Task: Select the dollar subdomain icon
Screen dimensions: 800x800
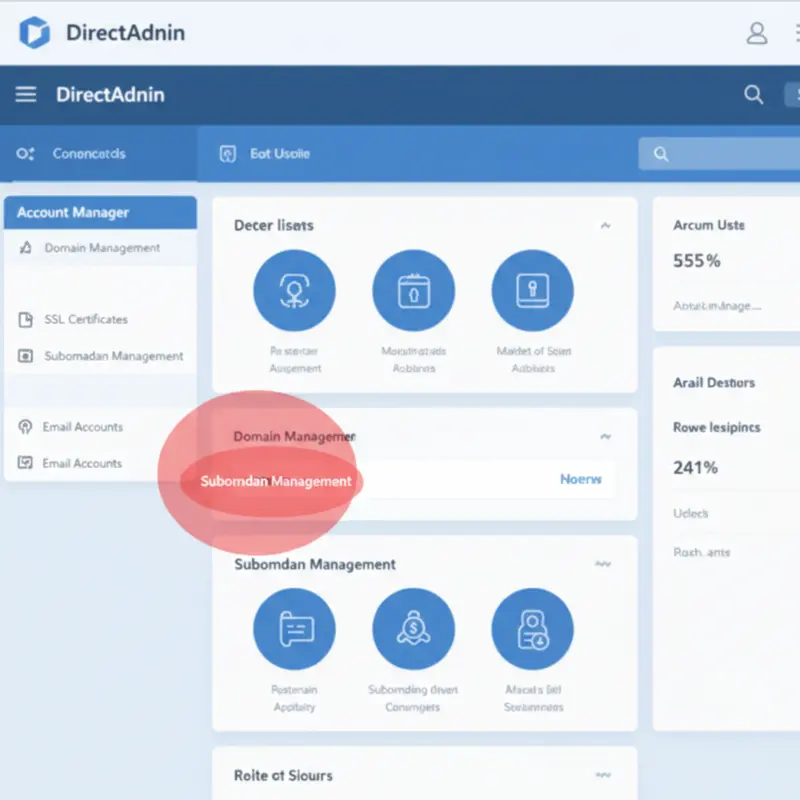Action: point(414,628)
